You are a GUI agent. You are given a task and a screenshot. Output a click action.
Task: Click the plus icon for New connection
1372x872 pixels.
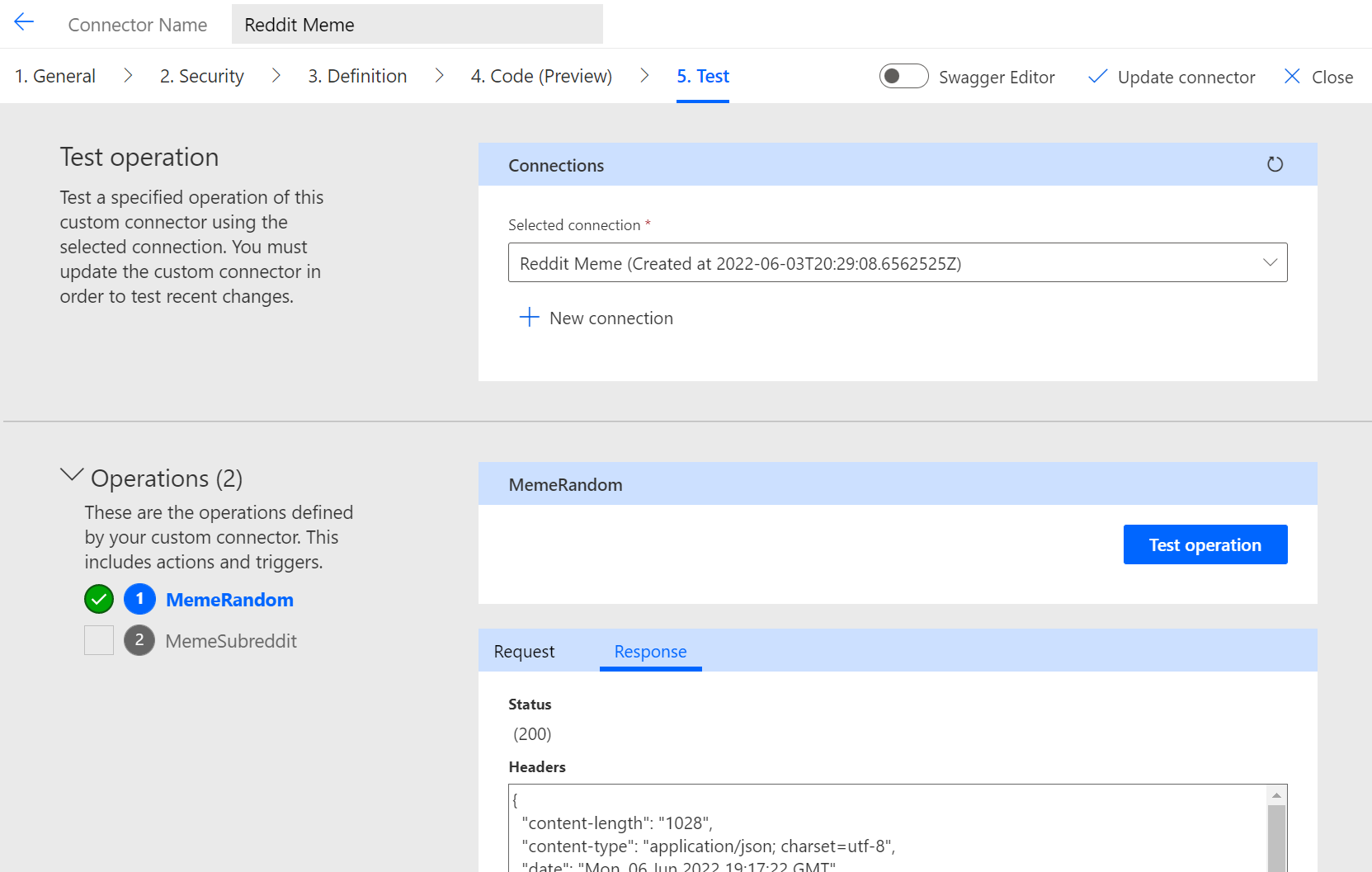[529, 318]
